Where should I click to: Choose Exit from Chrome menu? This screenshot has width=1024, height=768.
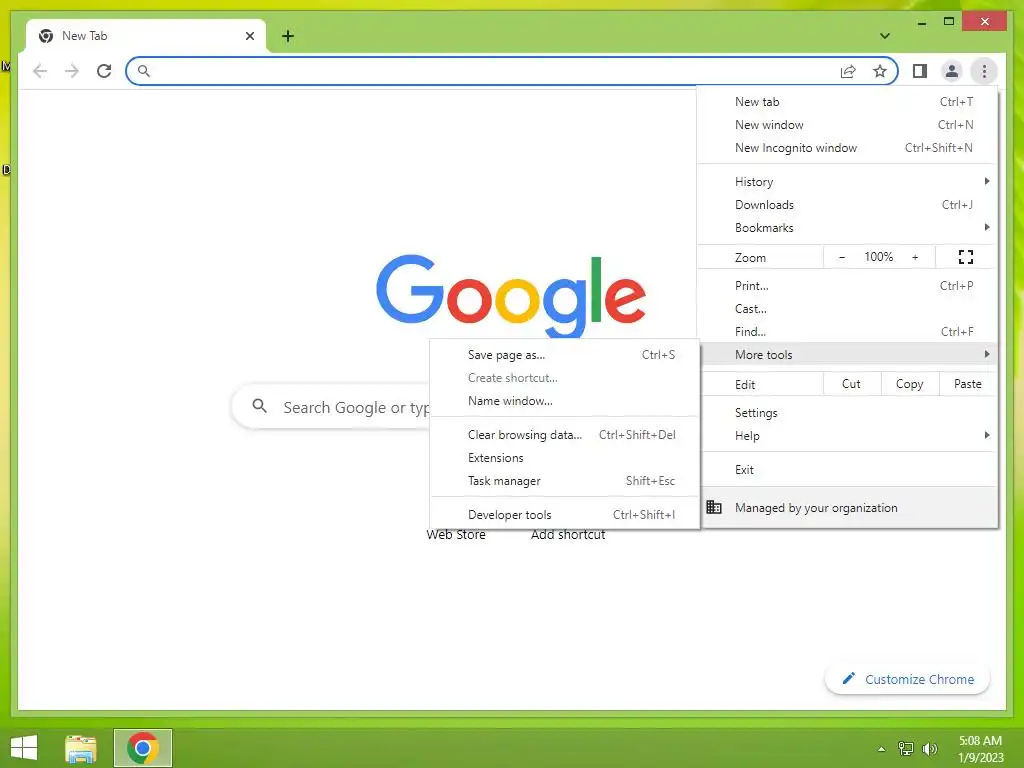(x=847, y=470)
